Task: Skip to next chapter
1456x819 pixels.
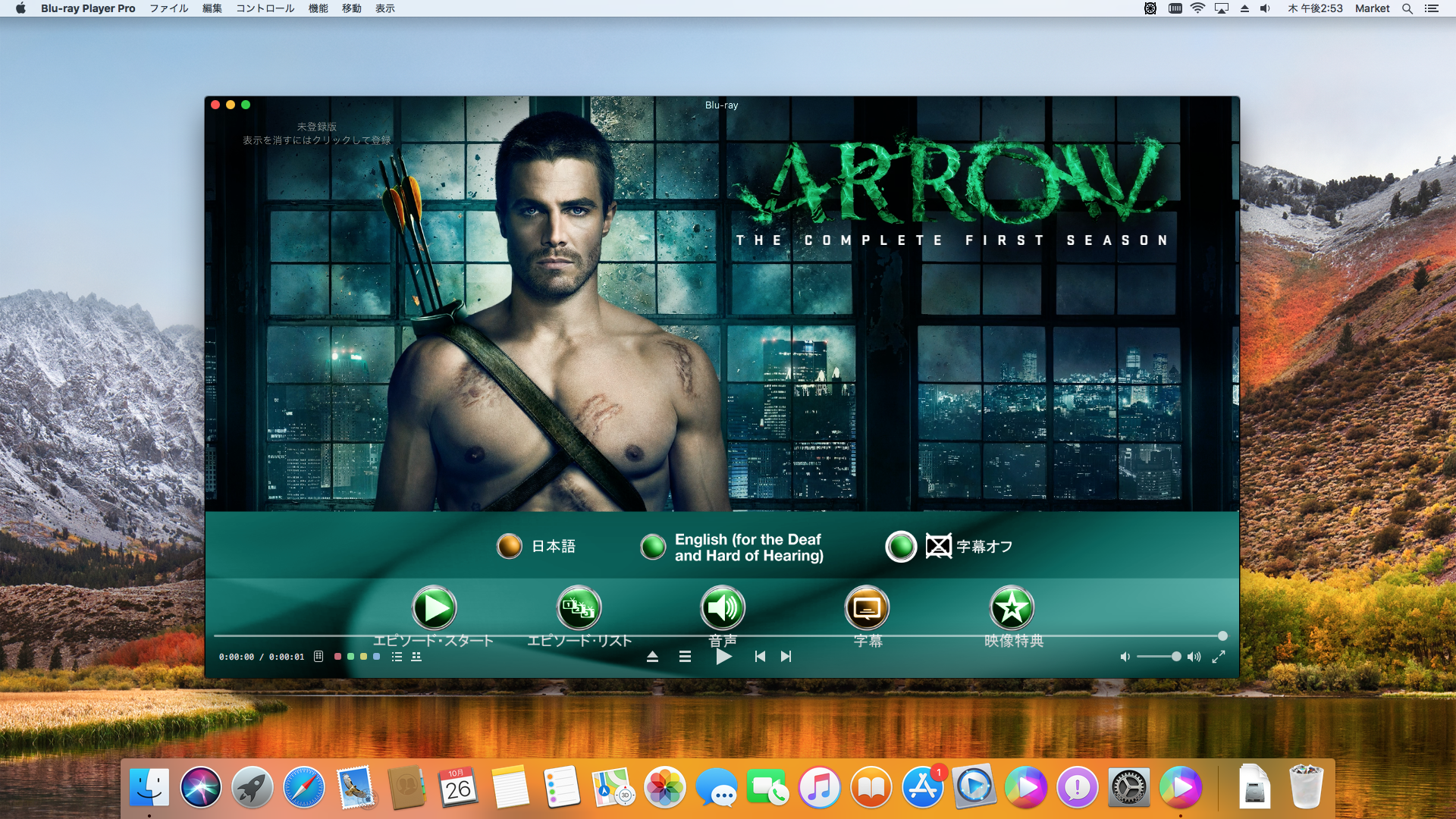Action: (x=786, y=657)
